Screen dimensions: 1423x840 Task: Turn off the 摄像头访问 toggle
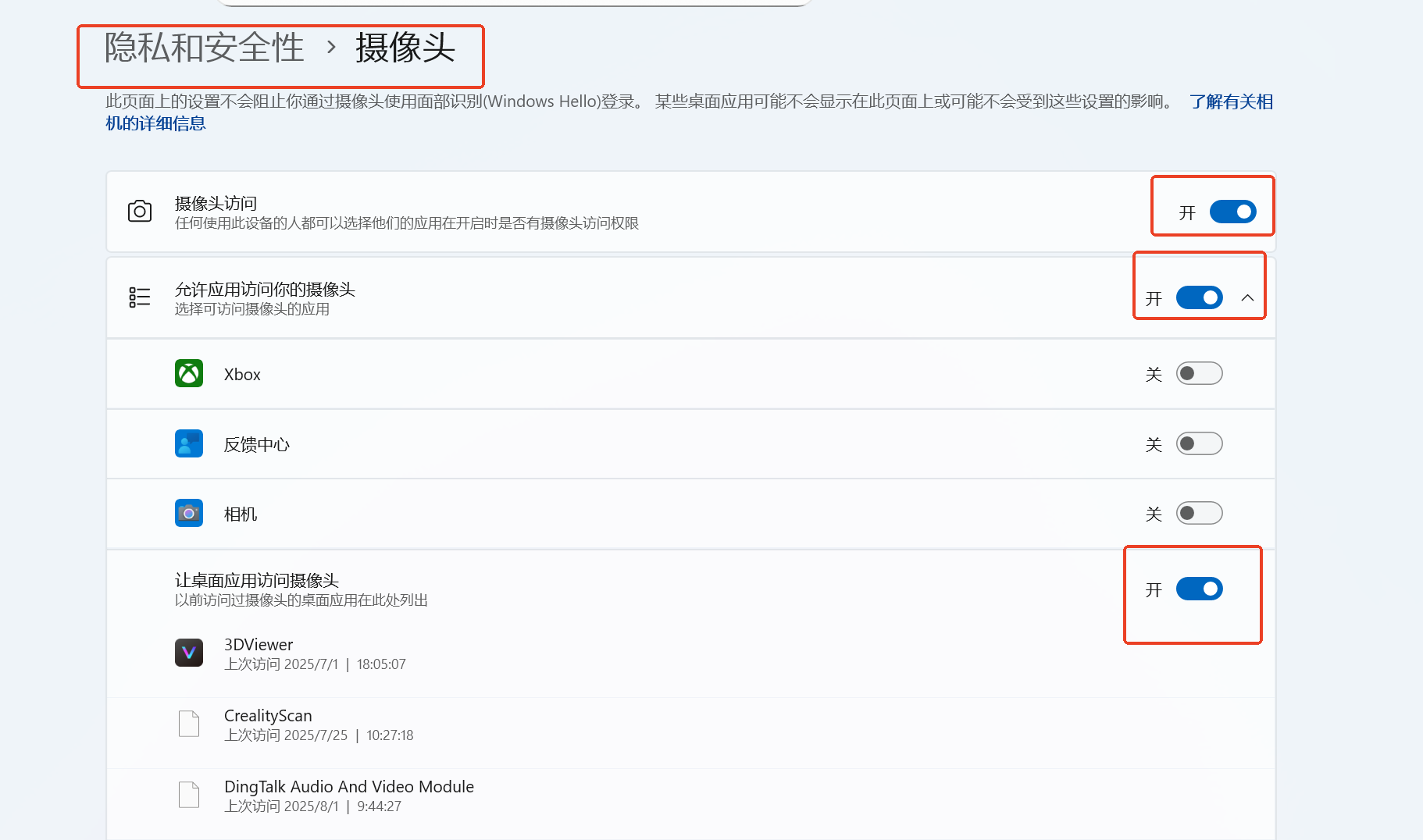tap(1232, 212)
